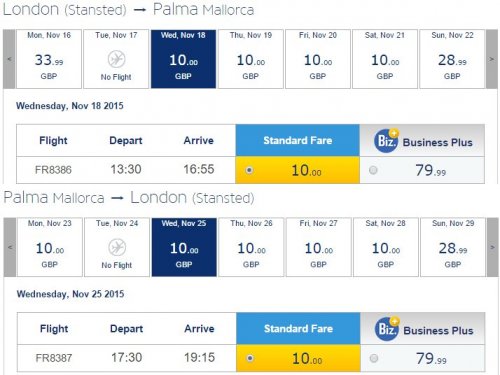
Task: Click the return Standard Fare column header
Action: click(x=298, y=328)
